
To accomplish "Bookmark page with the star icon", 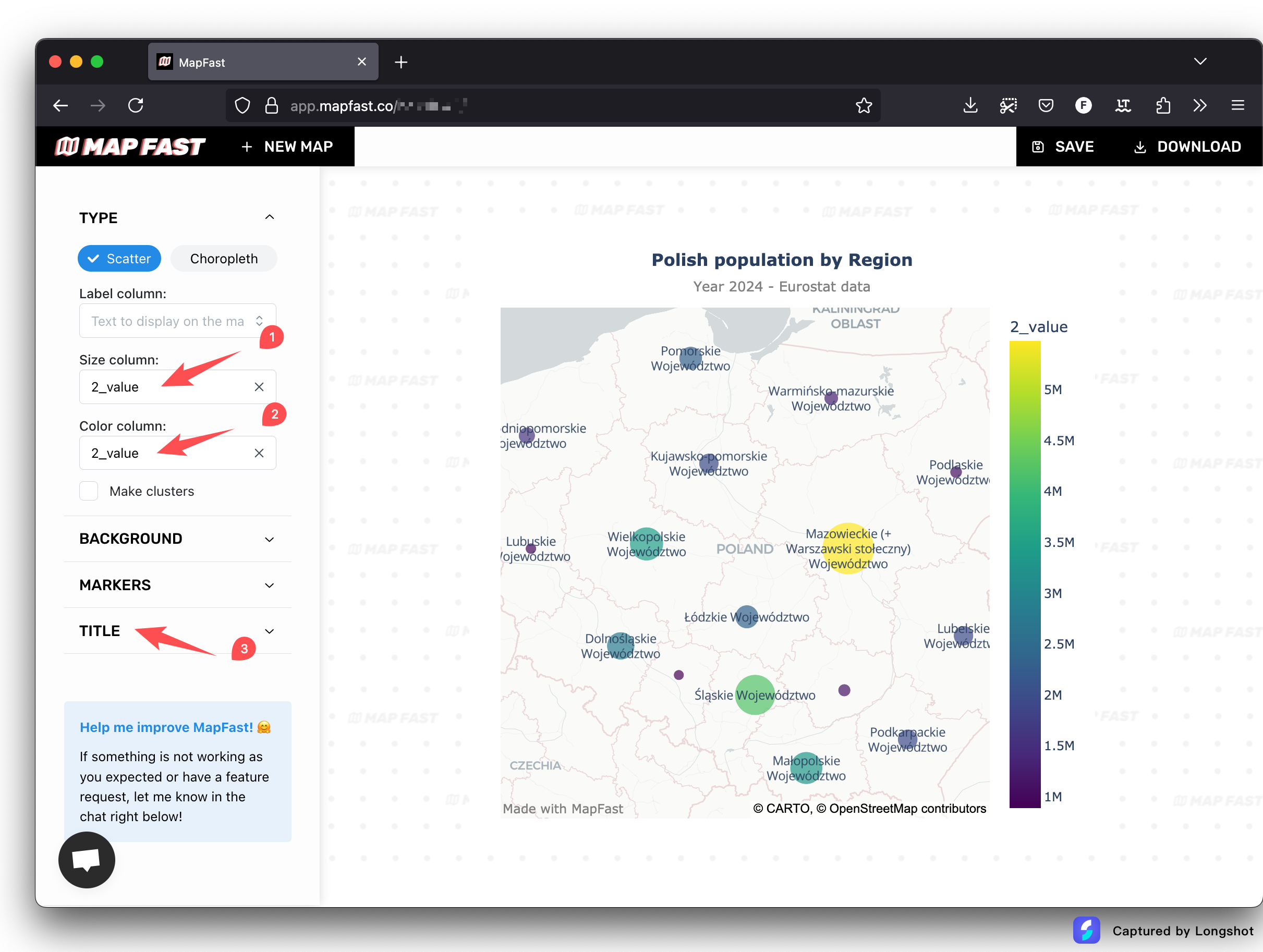I will [864, 106].
